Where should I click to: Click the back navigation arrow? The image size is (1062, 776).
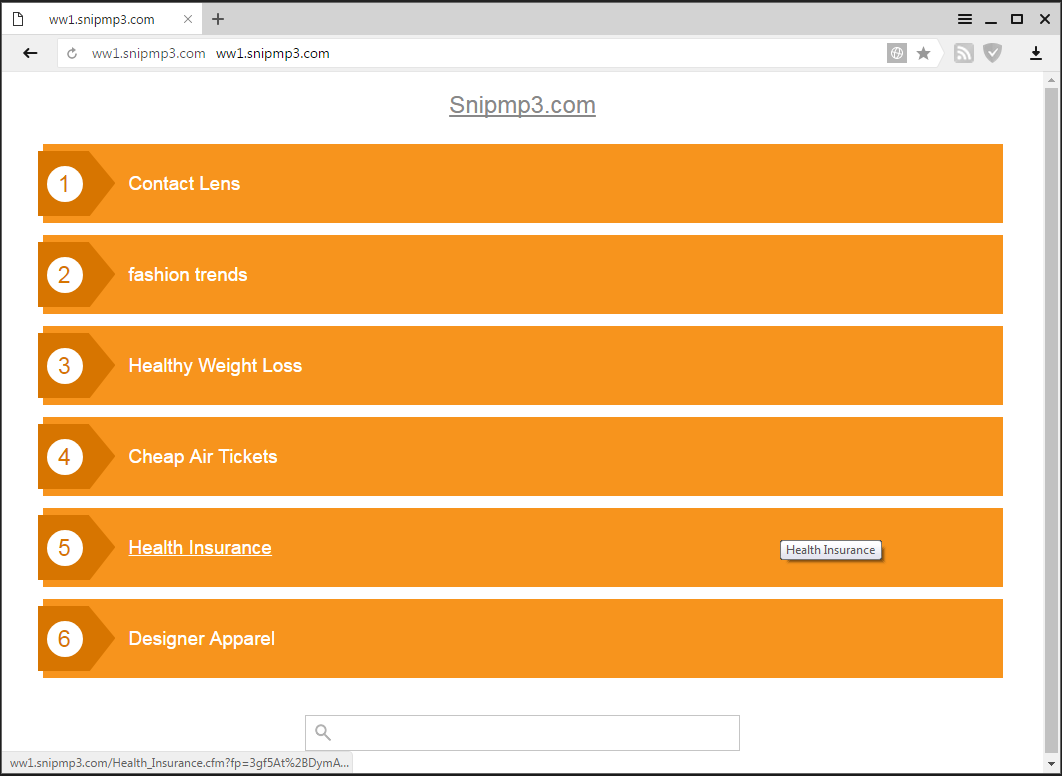coord(30,53)
